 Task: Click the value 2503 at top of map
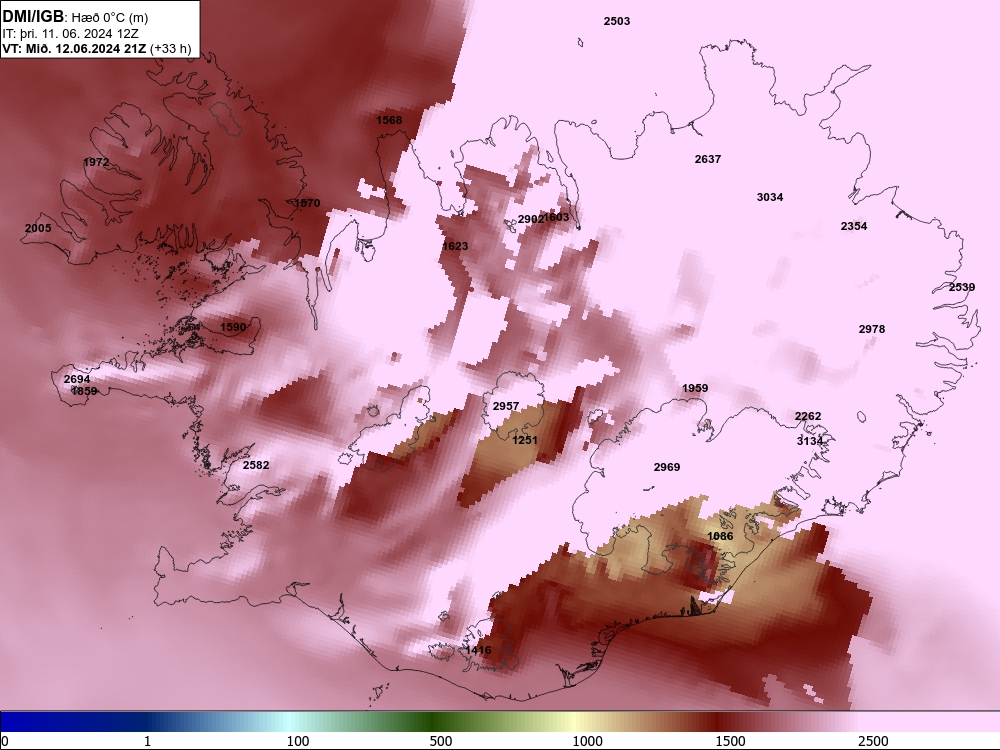[x=617, y=21]
